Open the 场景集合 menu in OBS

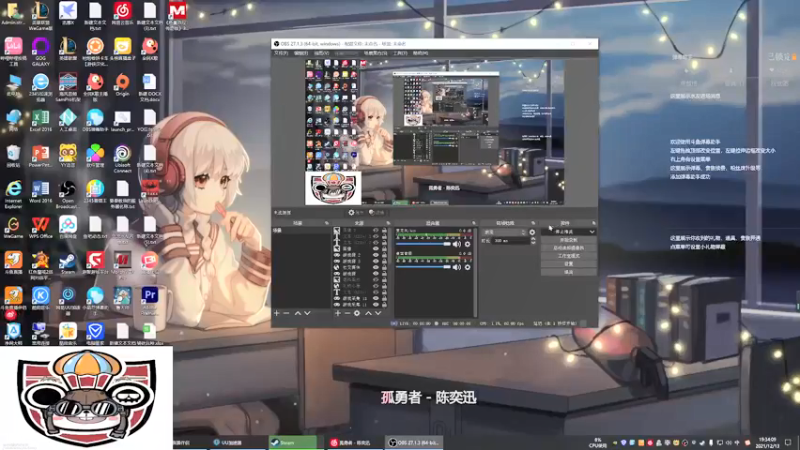(375, 53)
